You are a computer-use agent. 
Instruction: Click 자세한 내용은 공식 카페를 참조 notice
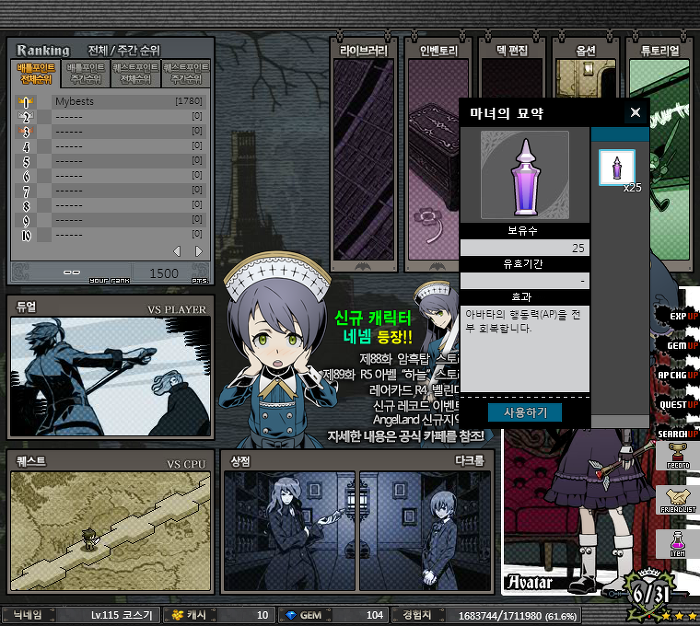(406, 437)
